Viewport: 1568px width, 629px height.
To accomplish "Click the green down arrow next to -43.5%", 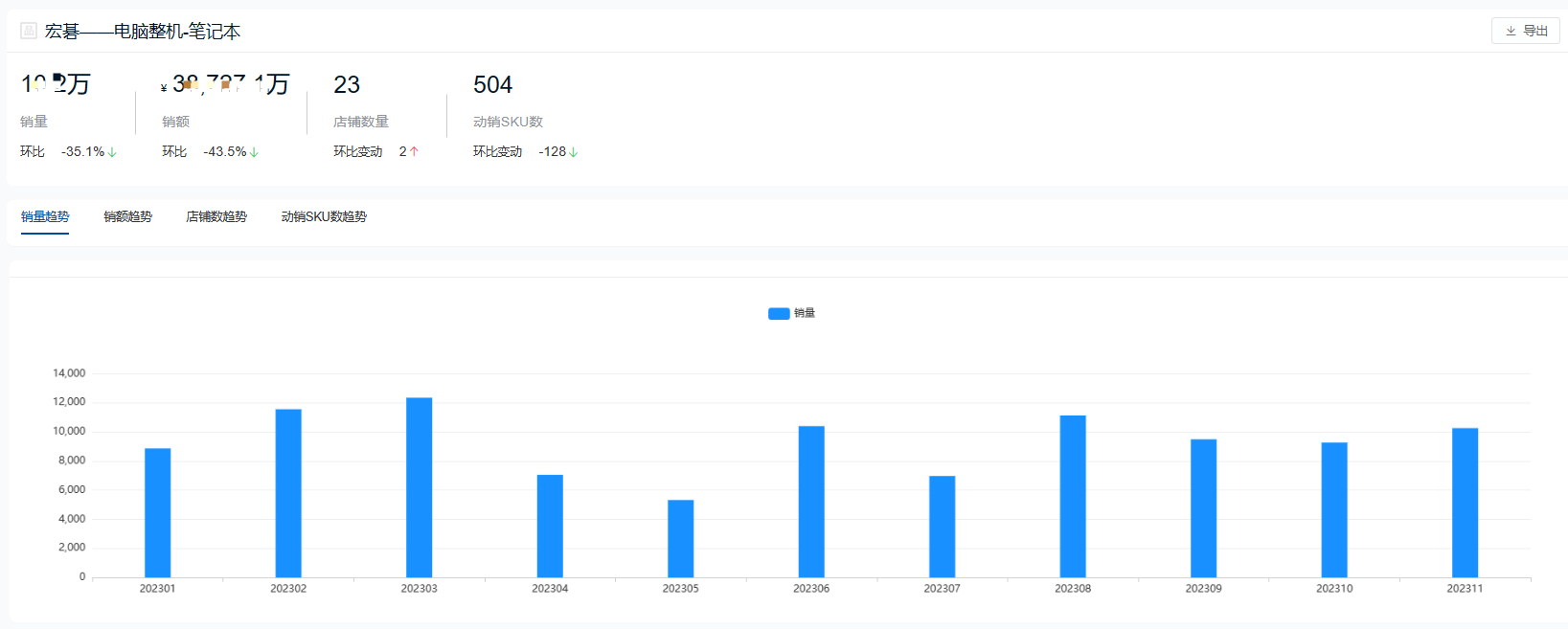I will (x=255, y=152).
